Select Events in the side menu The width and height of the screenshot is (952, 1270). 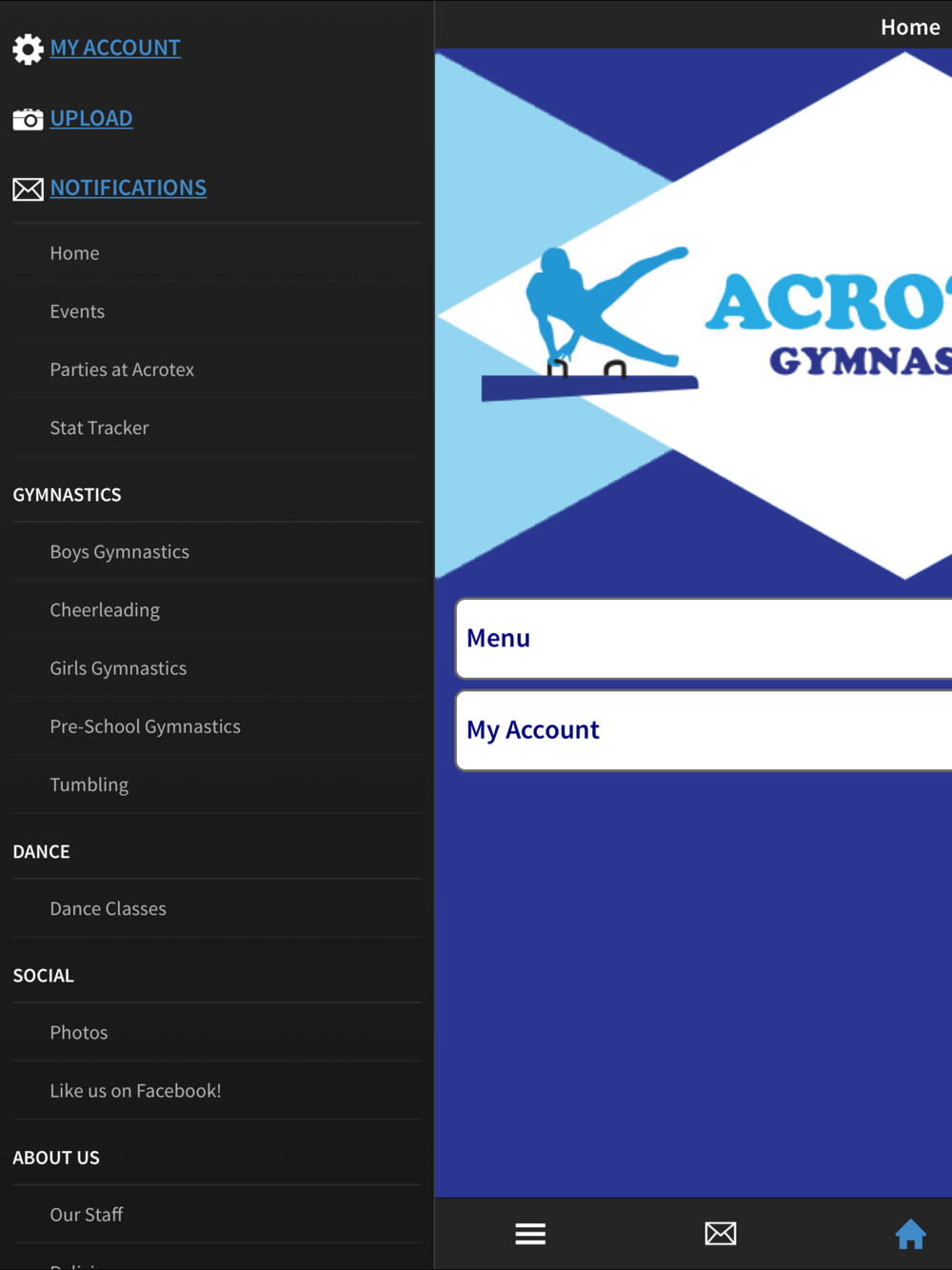pyautogui.click(x=217, y=311)
